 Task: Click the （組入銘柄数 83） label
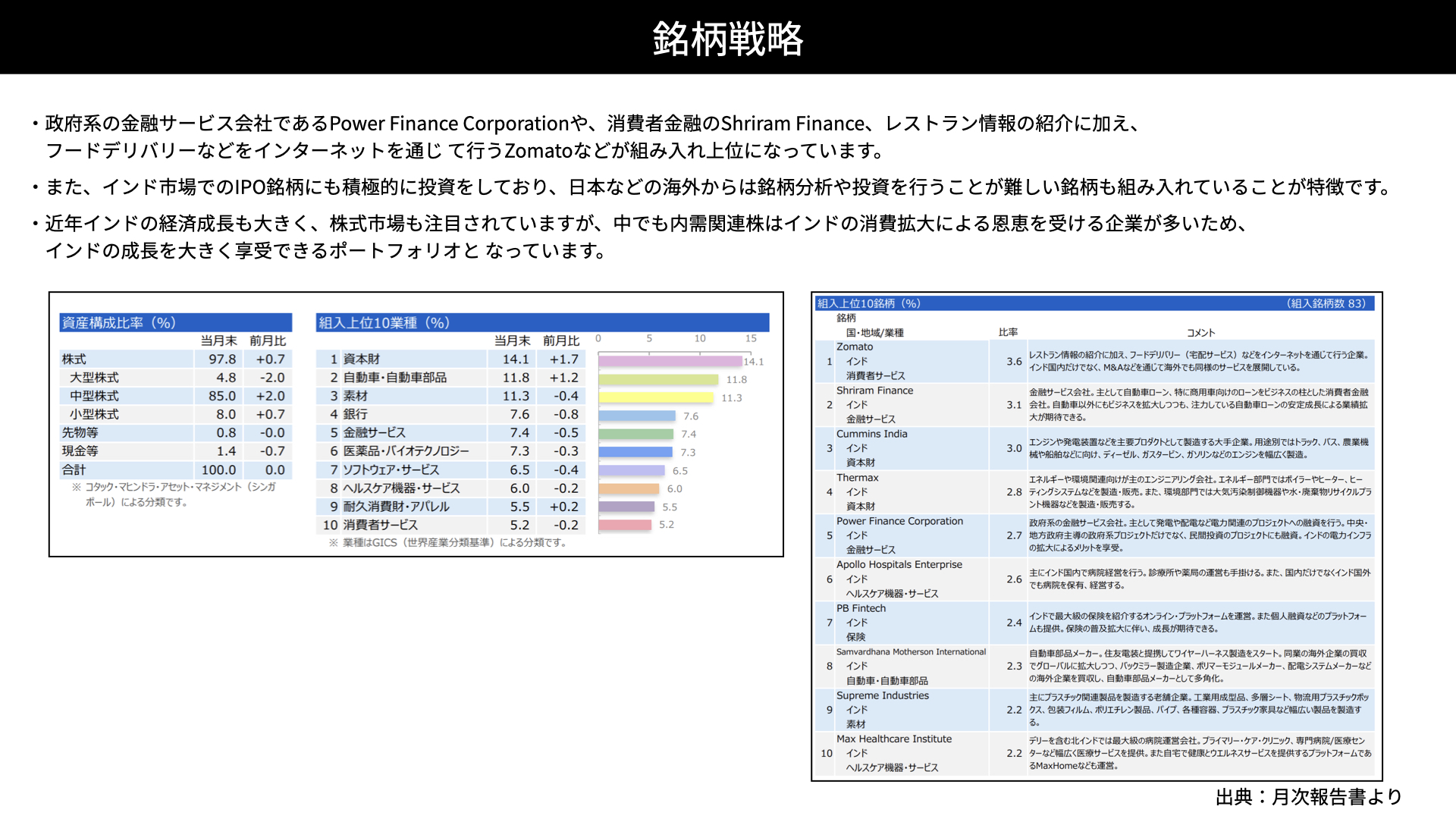1326,303
